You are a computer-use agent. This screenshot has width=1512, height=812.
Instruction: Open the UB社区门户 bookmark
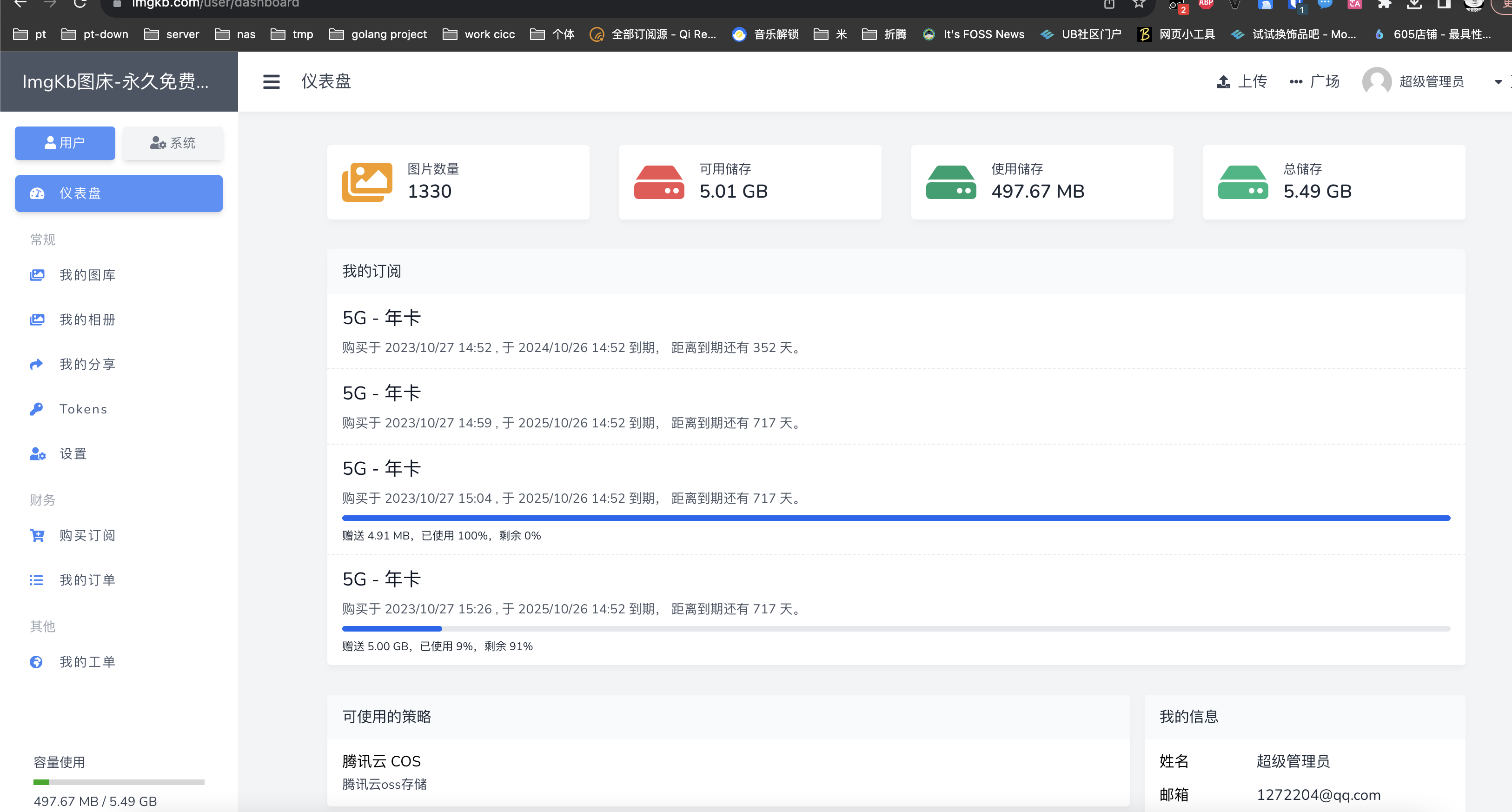click(1081, 34)
